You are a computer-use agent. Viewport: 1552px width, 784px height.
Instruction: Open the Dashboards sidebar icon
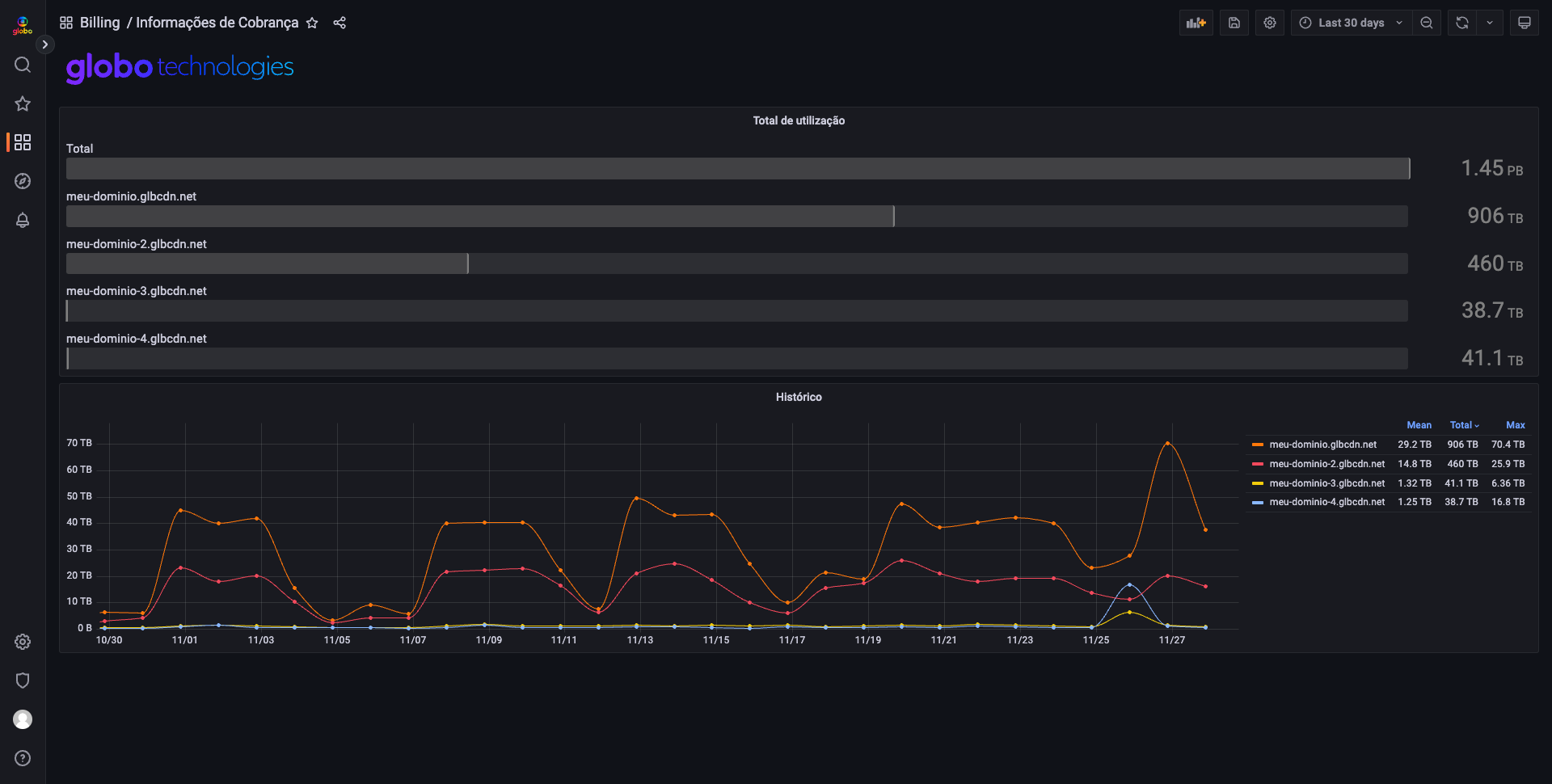click(23, 142)
